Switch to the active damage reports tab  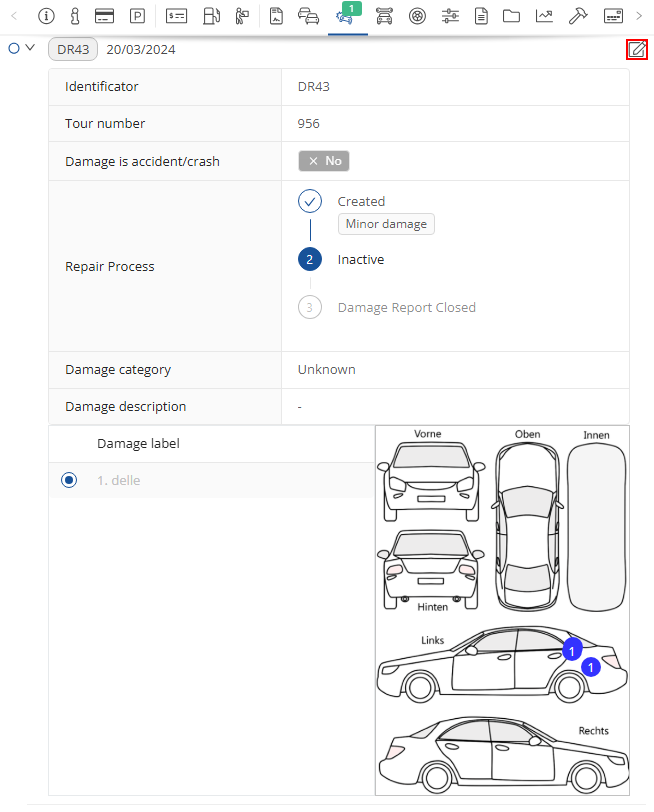pos(347,16)
